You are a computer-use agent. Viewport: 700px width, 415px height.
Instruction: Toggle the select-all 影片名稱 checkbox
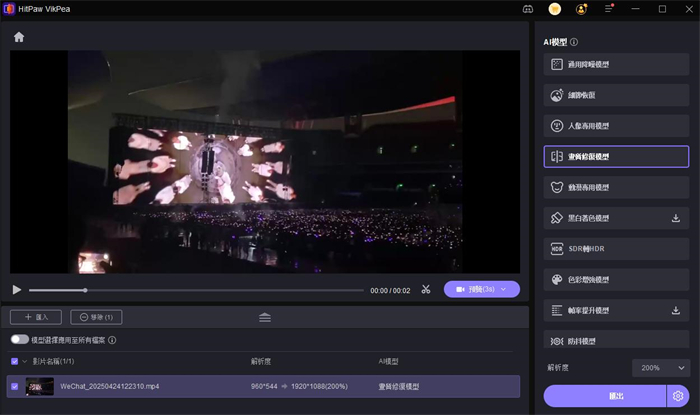[14, 361]
